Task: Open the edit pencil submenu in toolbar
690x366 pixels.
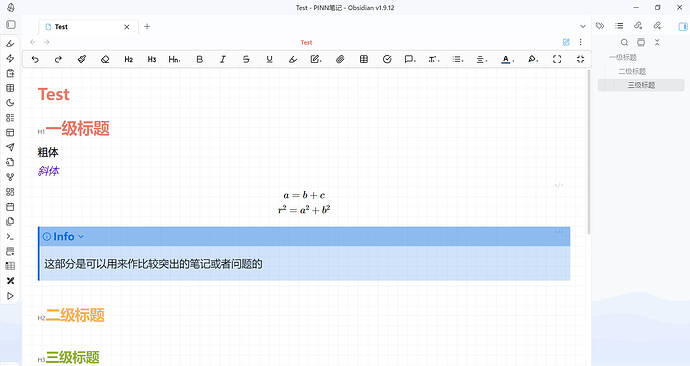Action: click(x=316, y=59)
